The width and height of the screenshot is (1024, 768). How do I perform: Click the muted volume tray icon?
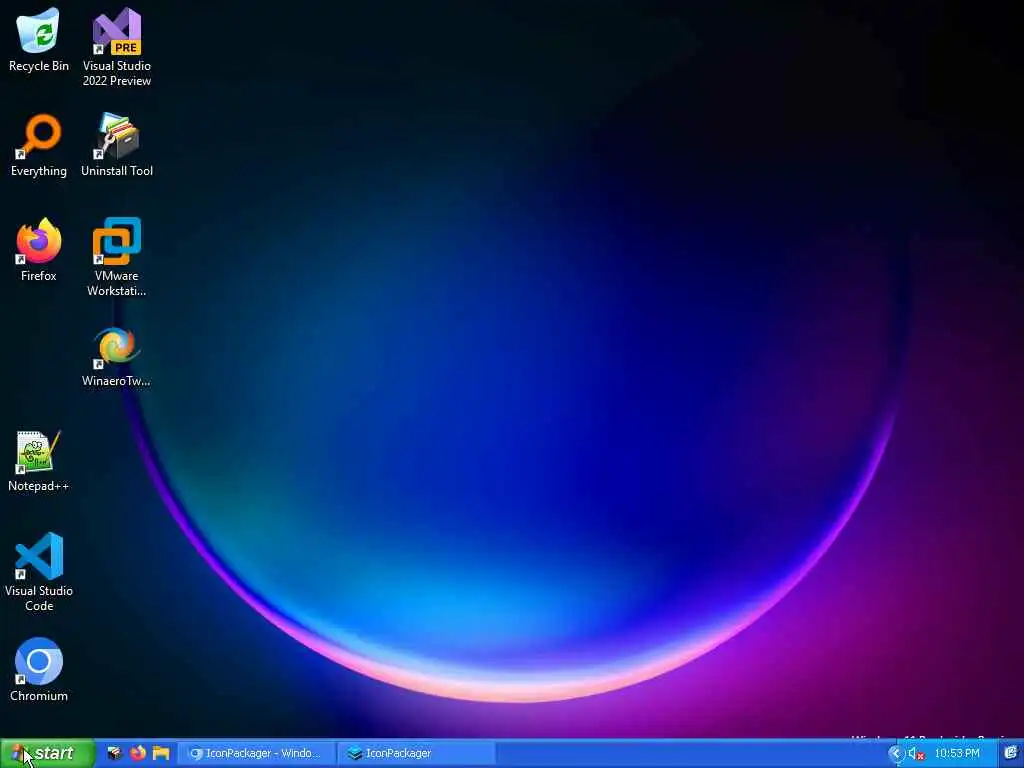tap(916, 754)
